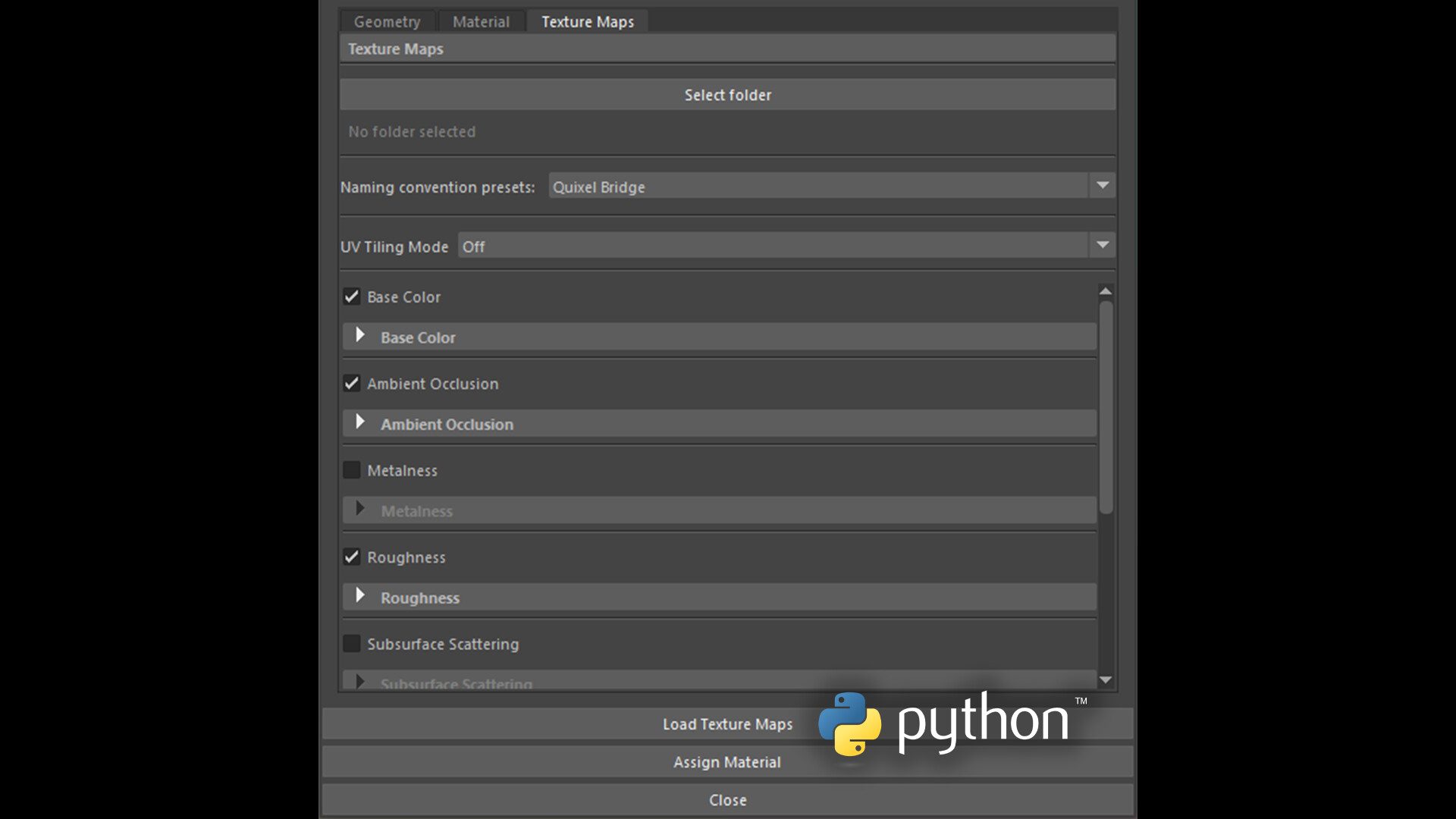
Task: Open the UV Tiling Mode dropdown arrow
Action: [1102, 246]
